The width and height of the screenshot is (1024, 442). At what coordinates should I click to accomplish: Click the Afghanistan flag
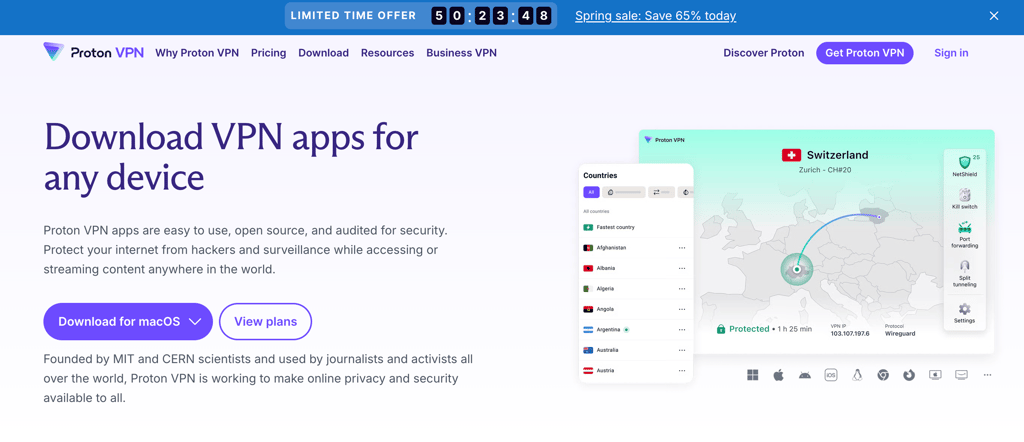(587, 248)
